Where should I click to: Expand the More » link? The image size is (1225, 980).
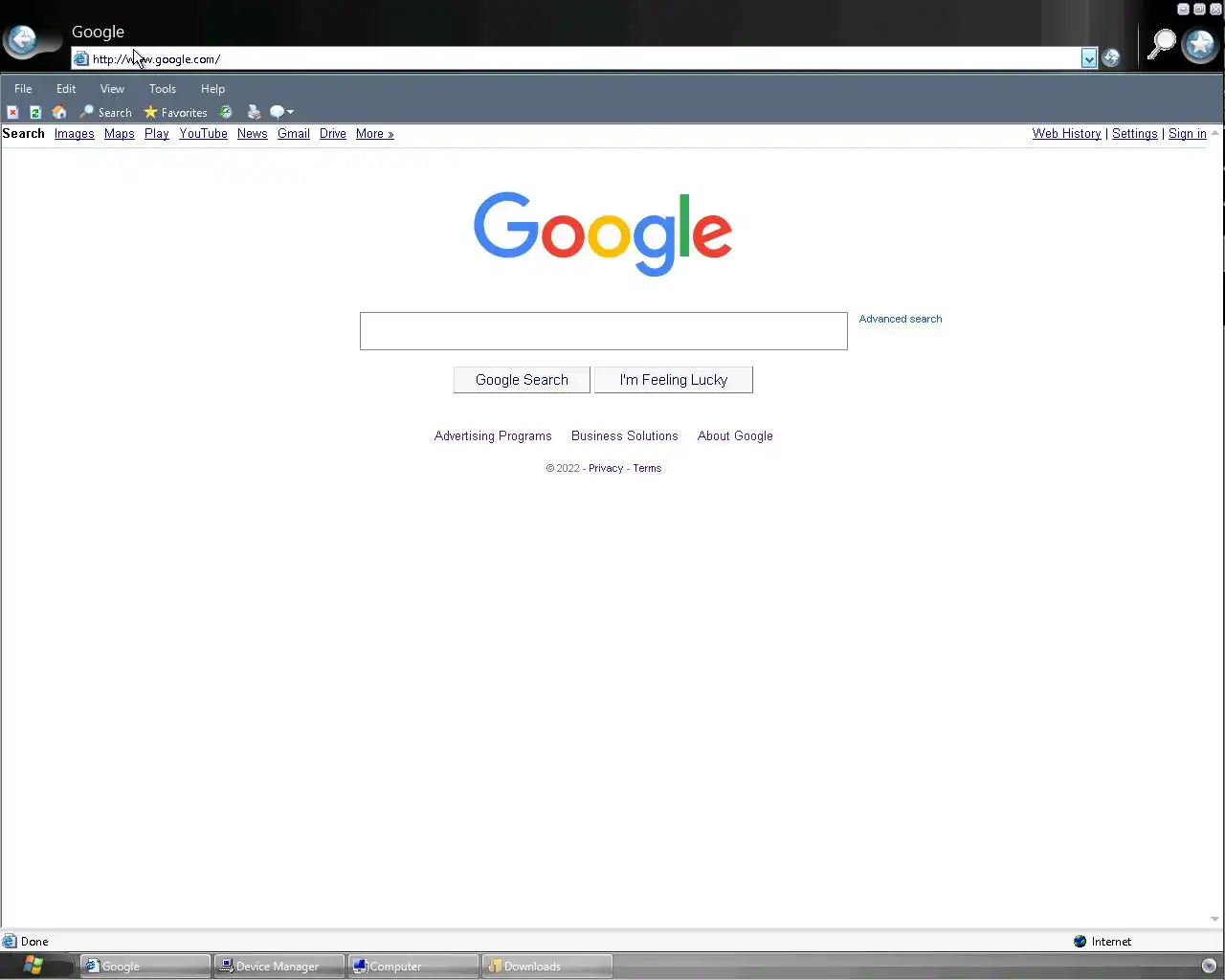[x=375, y=134]
